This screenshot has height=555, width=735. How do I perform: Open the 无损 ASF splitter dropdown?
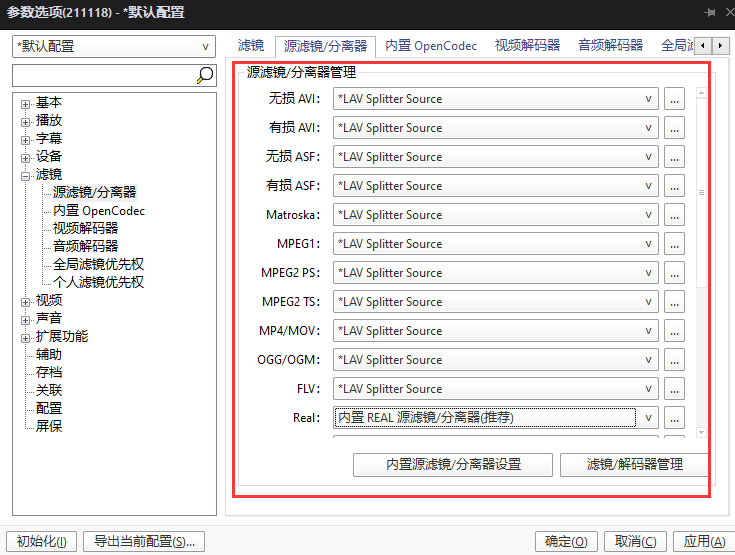495,157
